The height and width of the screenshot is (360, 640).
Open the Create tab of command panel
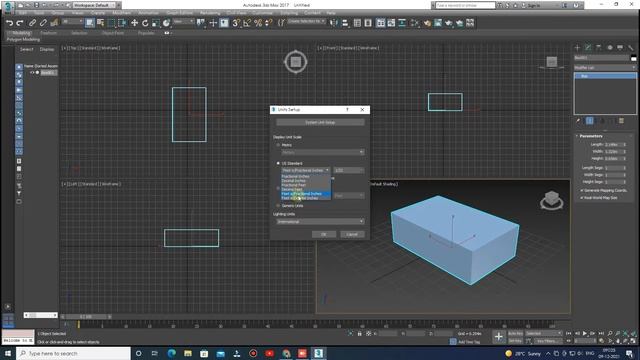578,48
